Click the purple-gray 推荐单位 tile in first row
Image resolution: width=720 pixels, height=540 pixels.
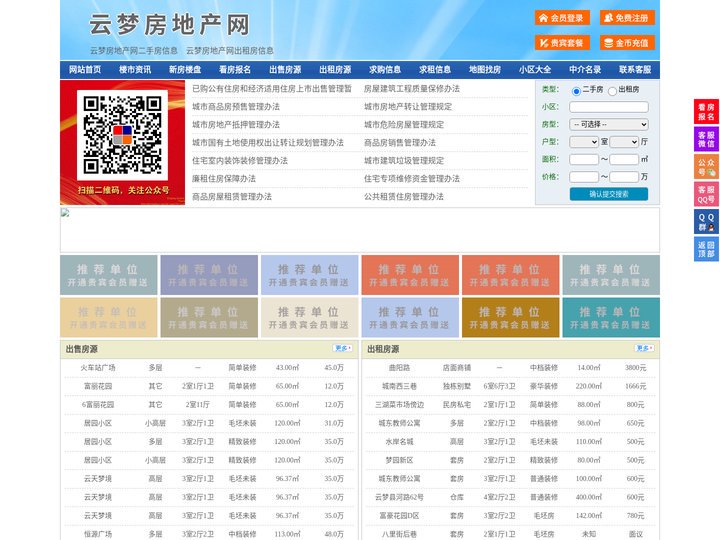(x=209, y=275)
